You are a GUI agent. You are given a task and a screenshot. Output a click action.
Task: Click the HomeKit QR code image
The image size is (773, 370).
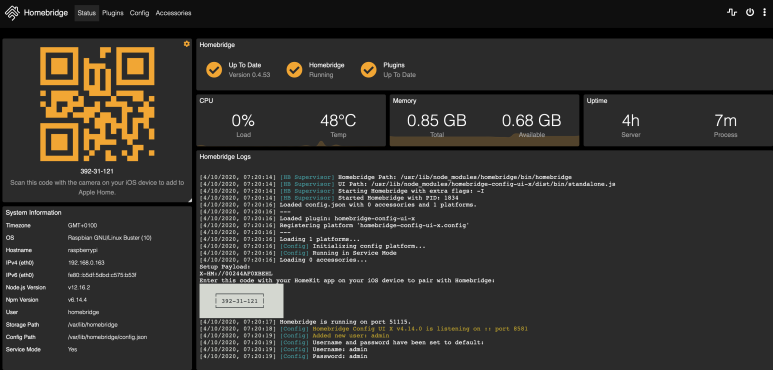pos(97,104)
